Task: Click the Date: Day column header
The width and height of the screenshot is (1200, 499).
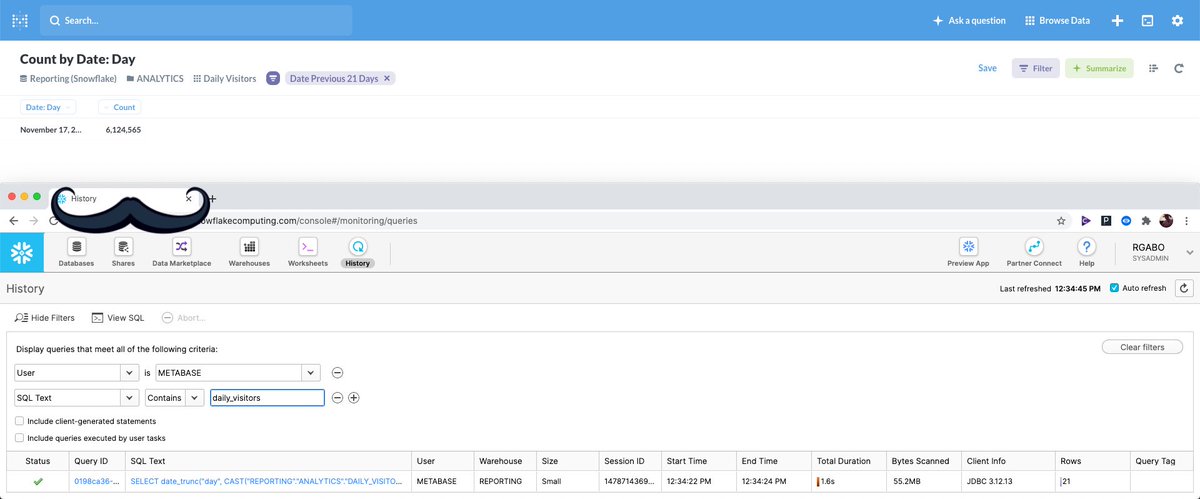Action: pyautogui.click(x=48, y=107)
